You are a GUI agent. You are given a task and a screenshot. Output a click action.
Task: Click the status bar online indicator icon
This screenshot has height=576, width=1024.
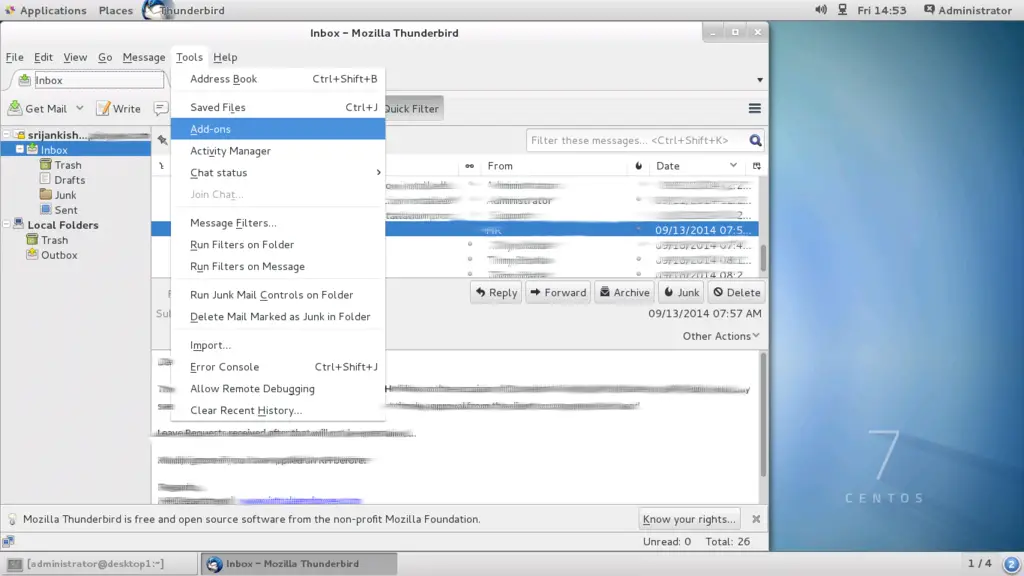click(8, 541)
